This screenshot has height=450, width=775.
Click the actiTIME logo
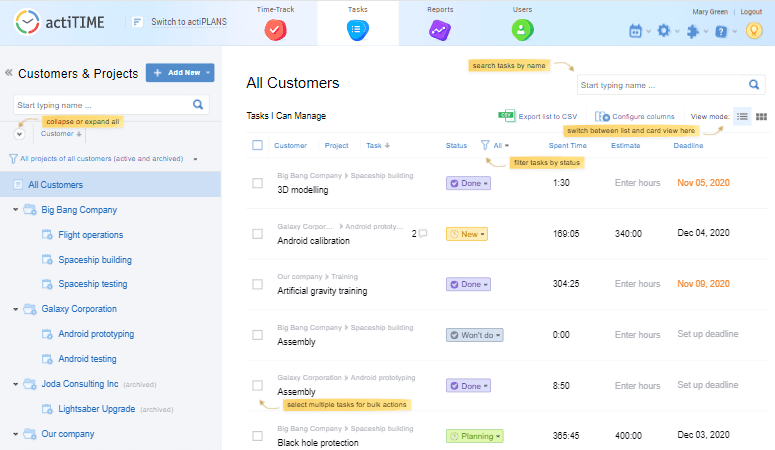click(60, 22)
